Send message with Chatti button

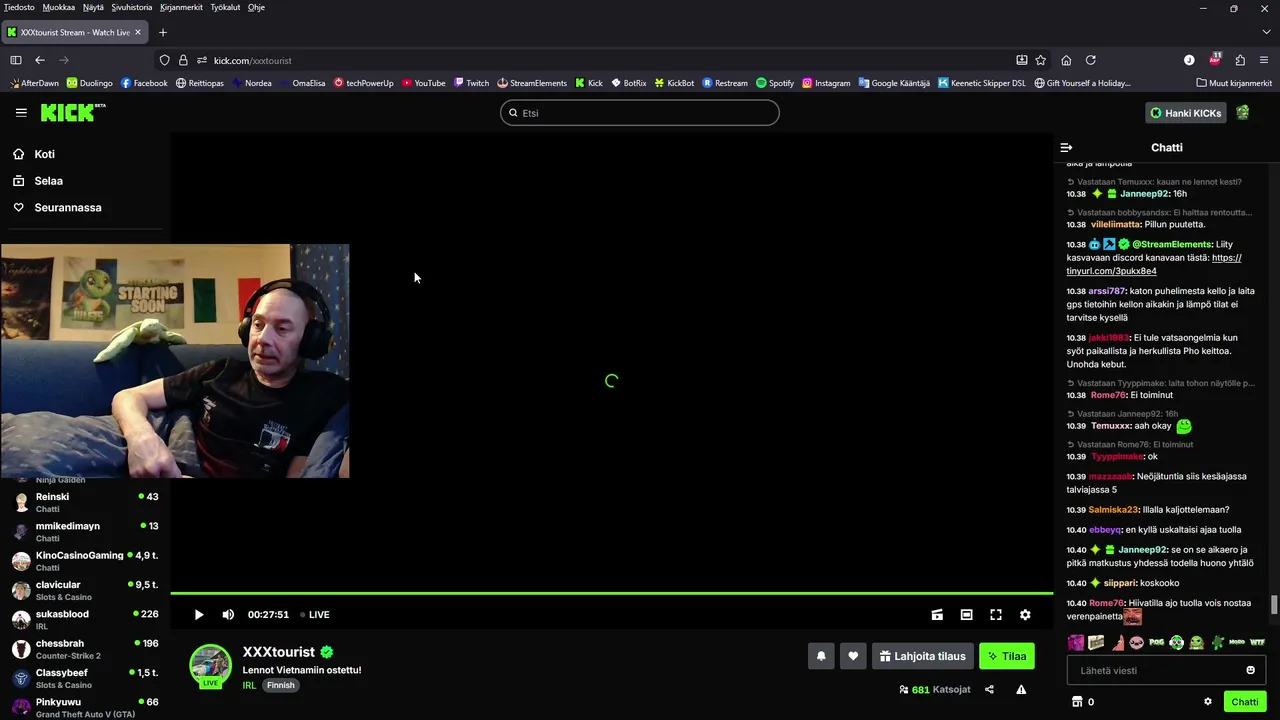pos(1245,702)
